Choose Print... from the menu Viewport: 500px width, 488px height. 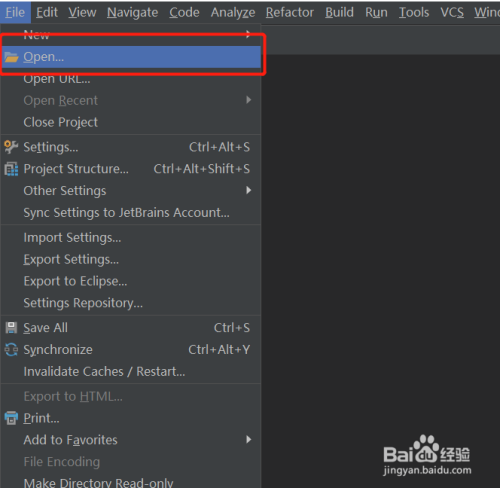click(x=131, y=418)
